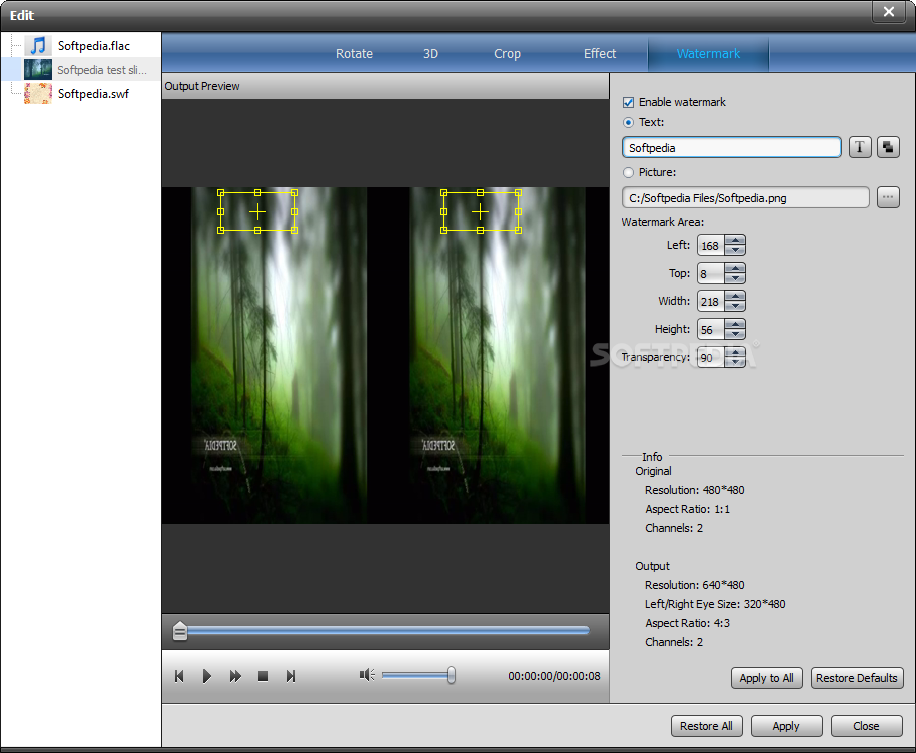The width and height of the screenshot is (916, 753).
Task: Click the left preview watermark center crosshair
Action: [257, 211]
